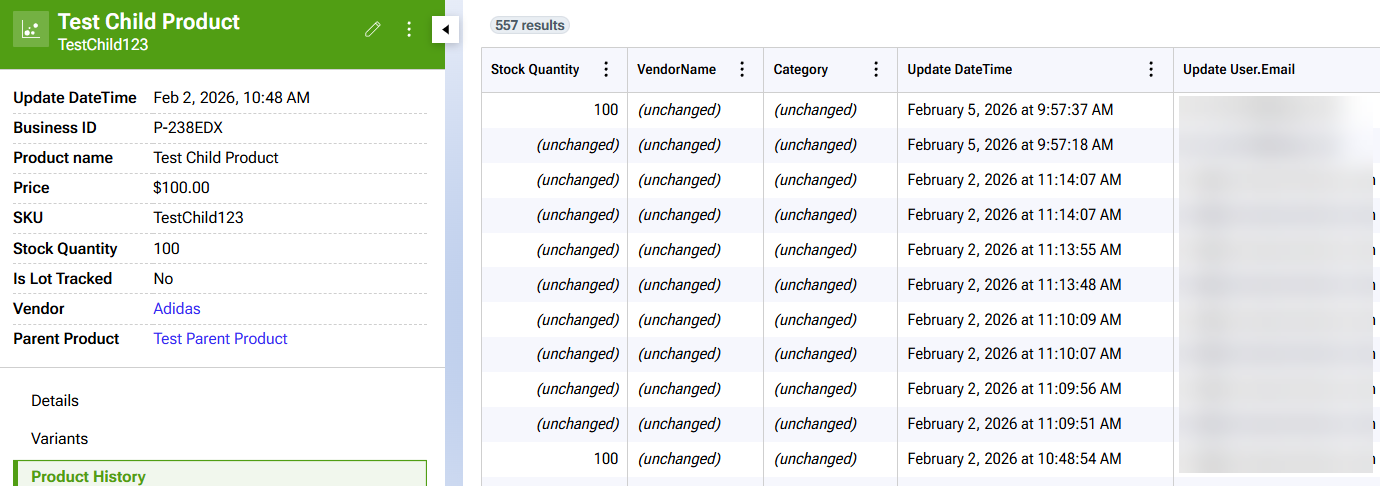
Task: Open the Adidas vendor link
Action: coord(177,309)
